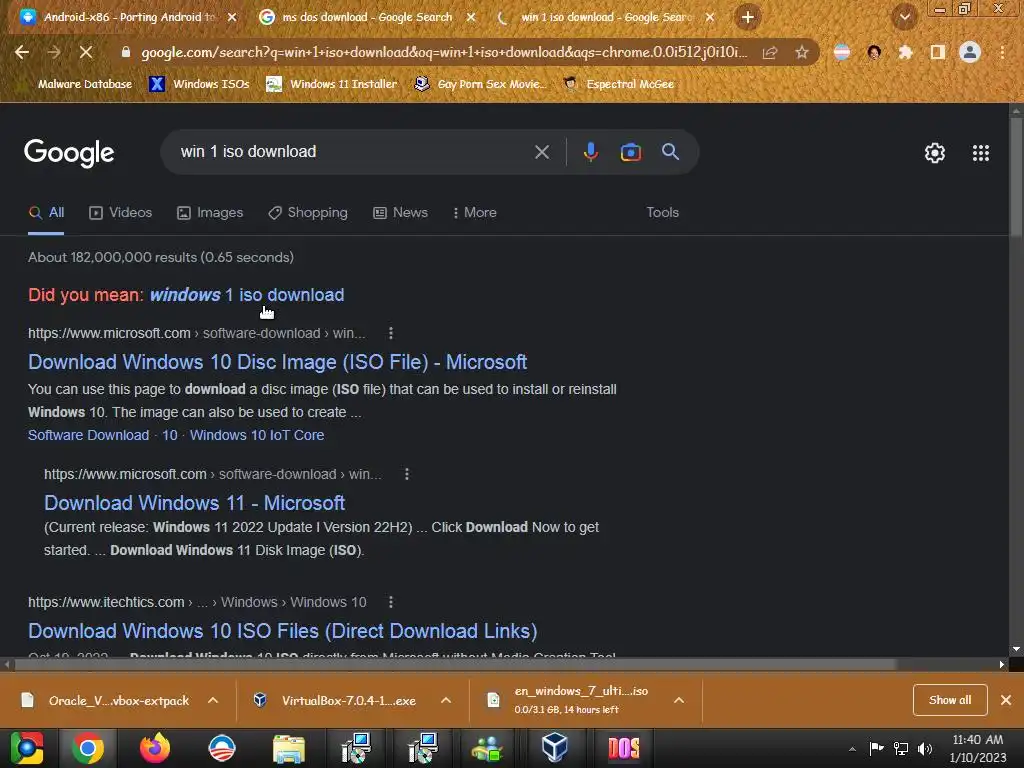The image size is (1024, 768).
Task: Open Google quick settings gear
Action: (x=935, y=153)
